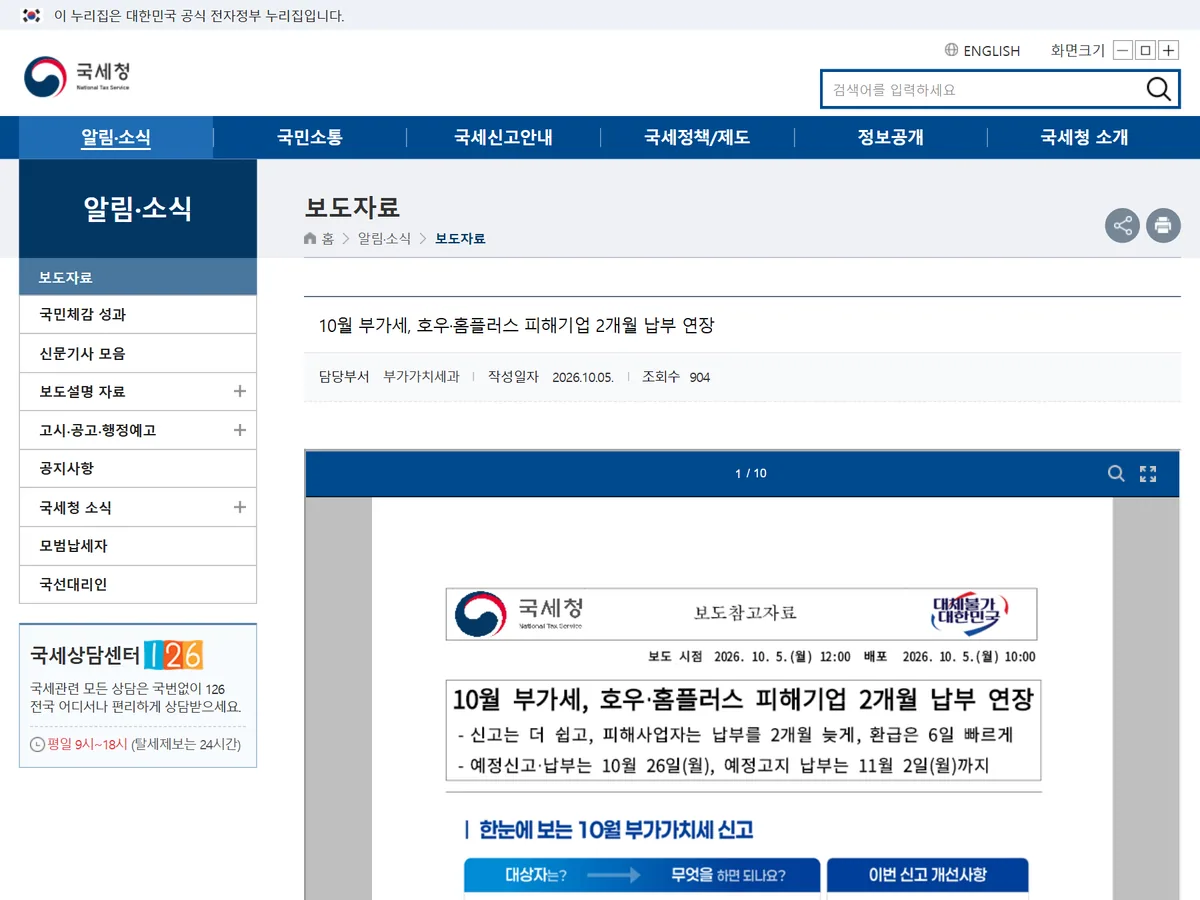Open the 국세정책/제도 main menu

[697, 138]
